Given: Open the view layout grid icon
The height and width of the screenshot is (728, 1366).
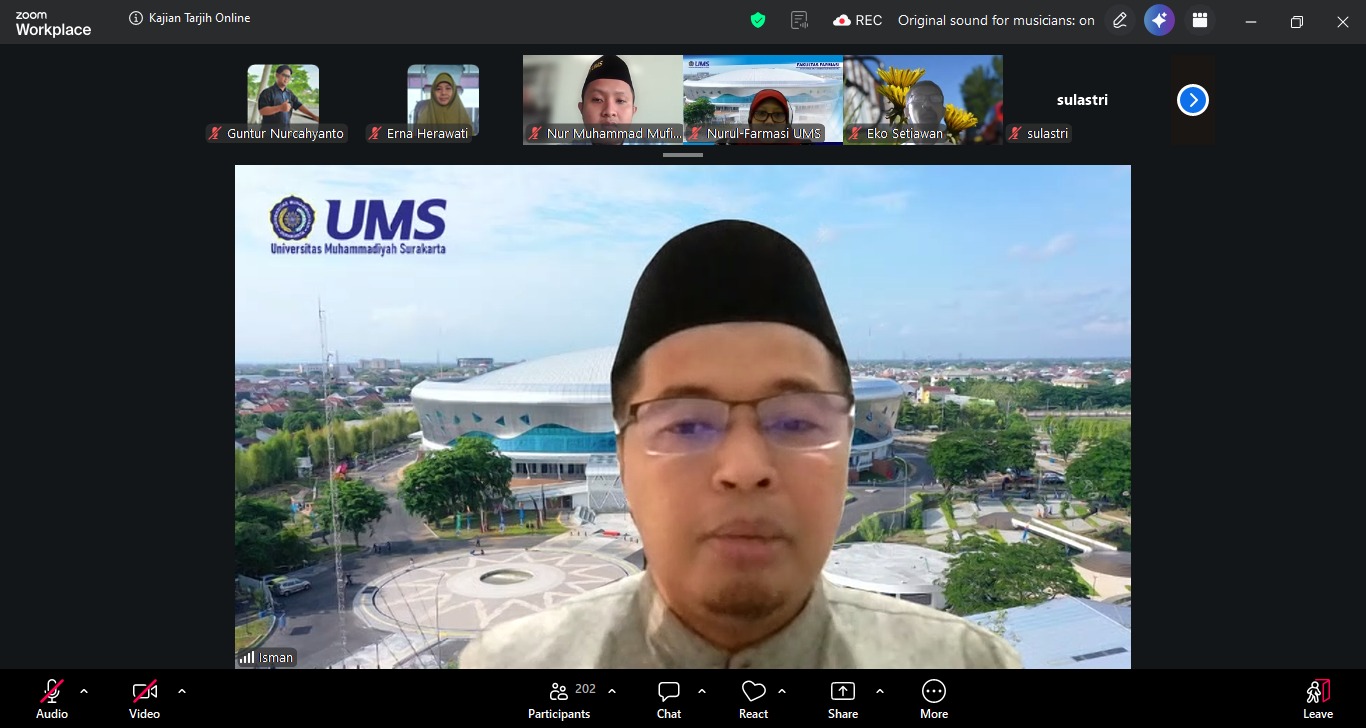Looking at the screenshot, I should pyautogui.click(x=1200, y=20).
